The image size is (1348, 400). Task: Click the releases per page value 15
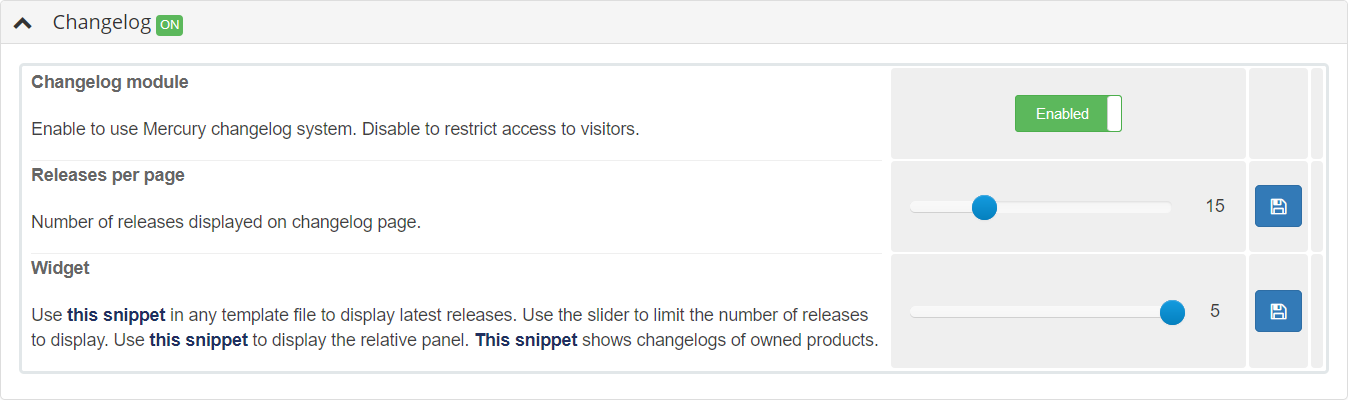[x=1215, y=207]
